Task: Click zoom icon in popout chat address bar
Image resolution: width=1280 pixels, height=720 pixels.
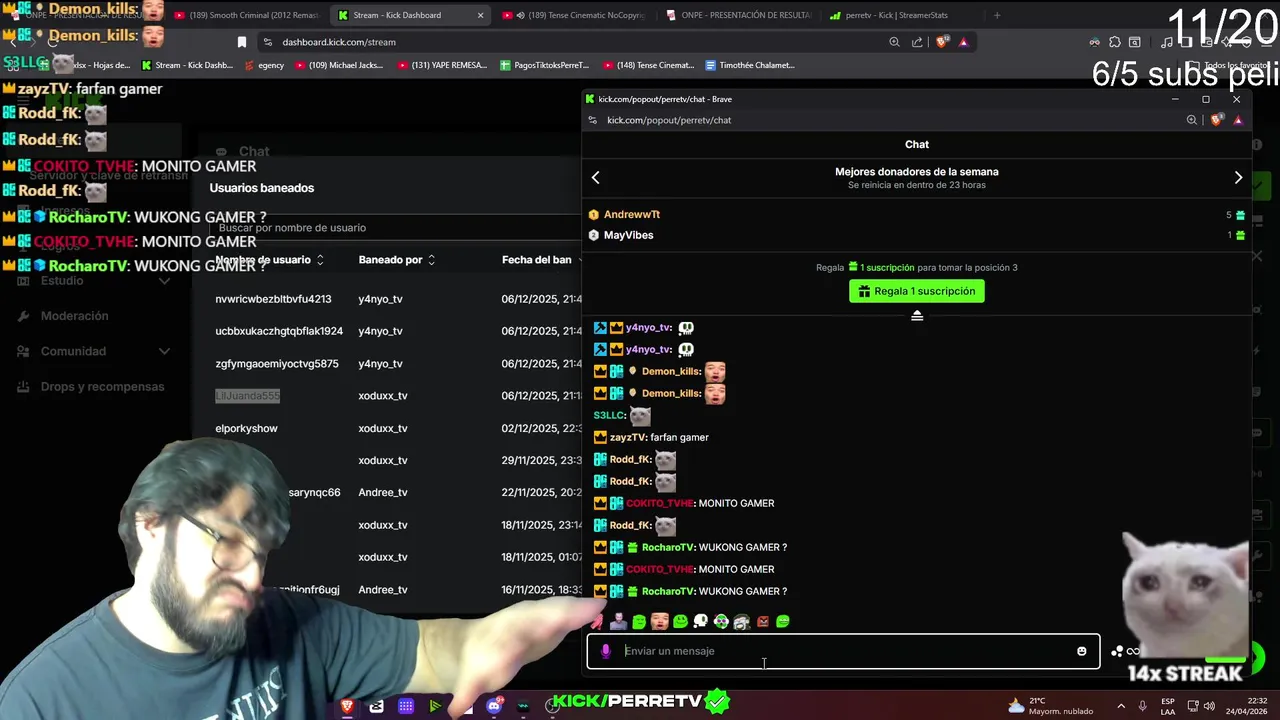Action: coord(1192,120)
